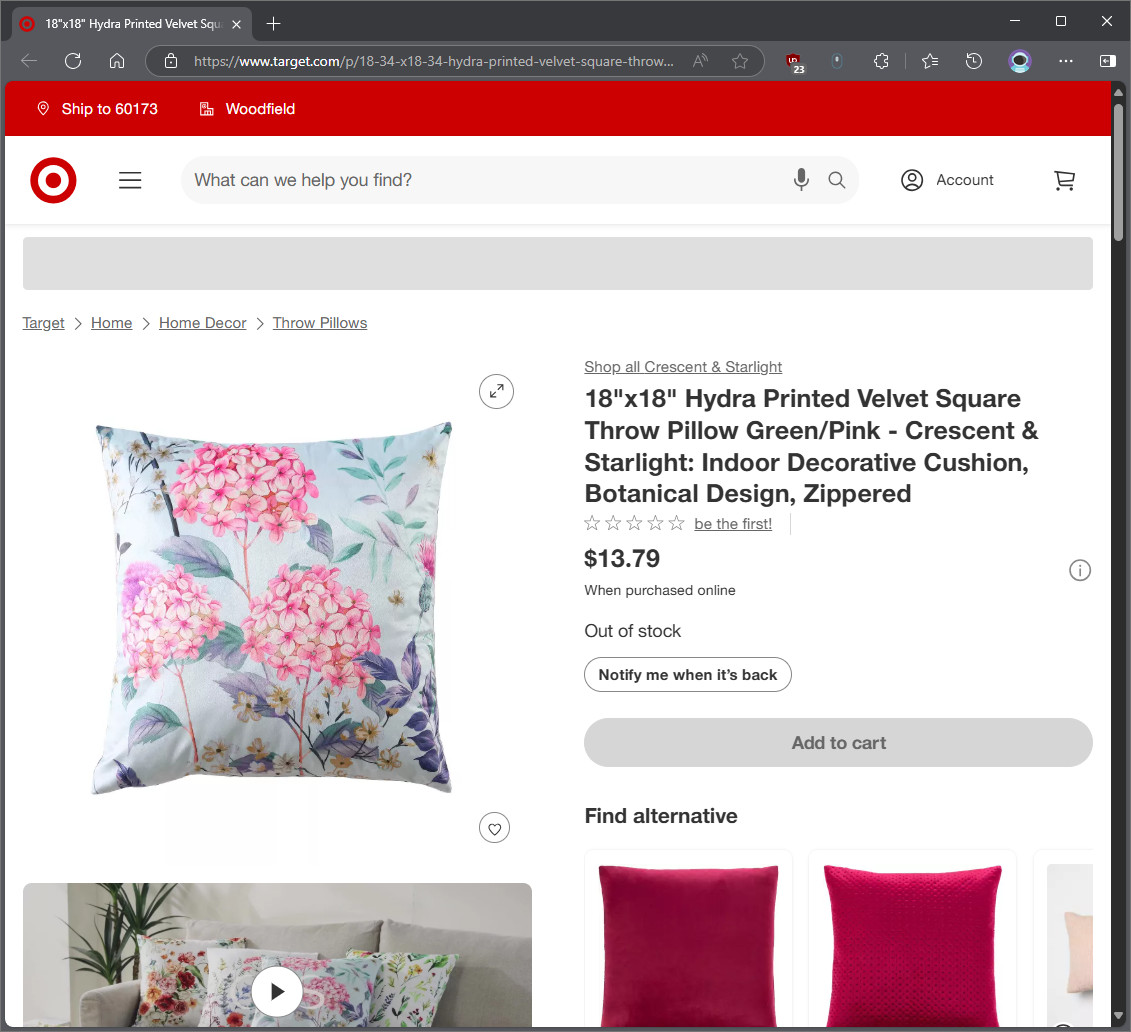
Task: Open browser profile avatar
Action: [x=1020, y=61]
